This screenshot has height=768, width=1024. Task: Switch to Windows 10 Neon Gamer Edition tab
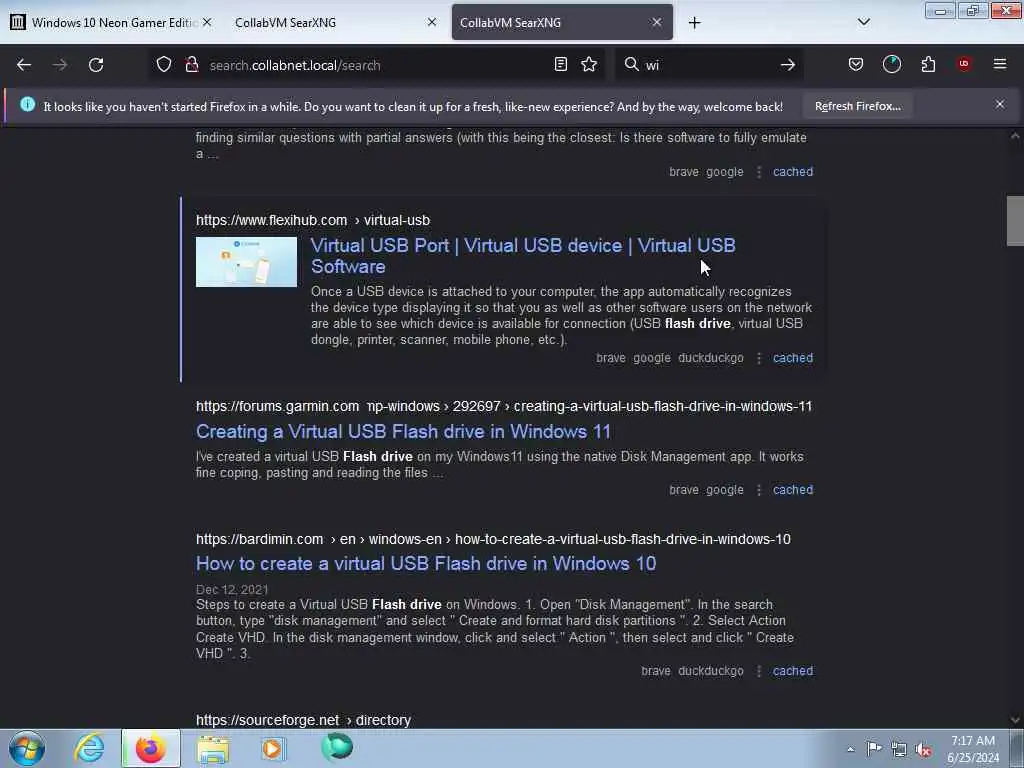point(114,23)
